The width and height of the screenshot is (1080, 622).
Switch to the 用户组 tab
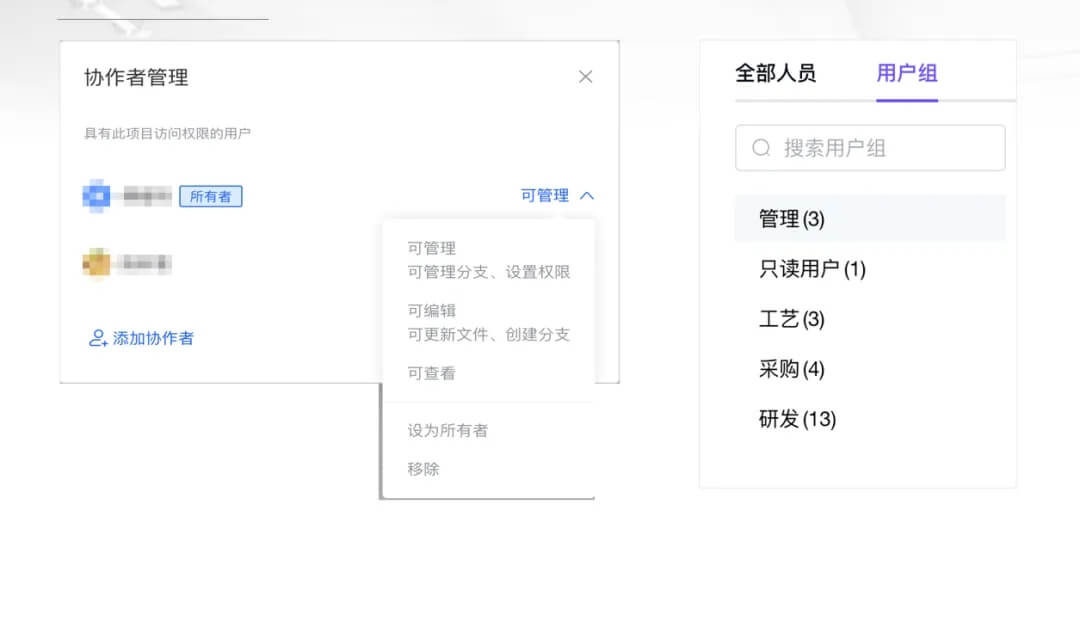point(906,74)
